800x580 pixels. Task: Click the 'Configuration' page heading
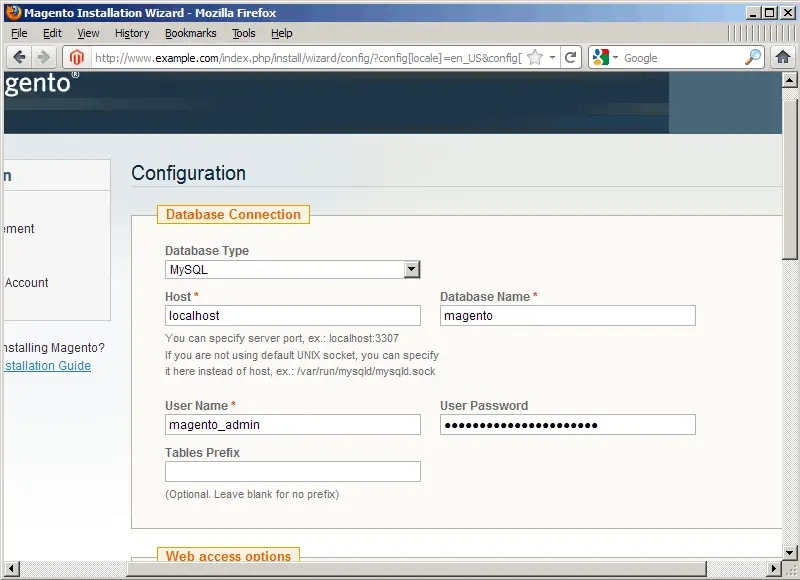point(188,173)
